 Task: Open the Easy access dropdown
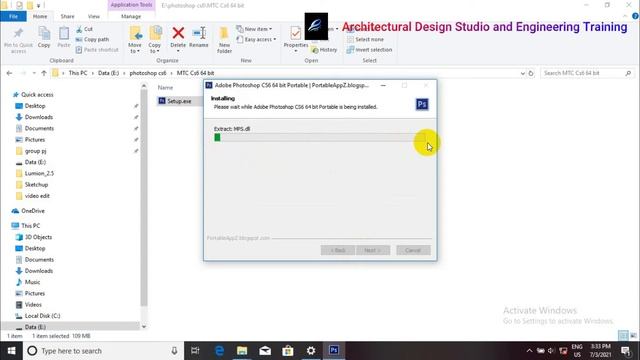[256, 40]
